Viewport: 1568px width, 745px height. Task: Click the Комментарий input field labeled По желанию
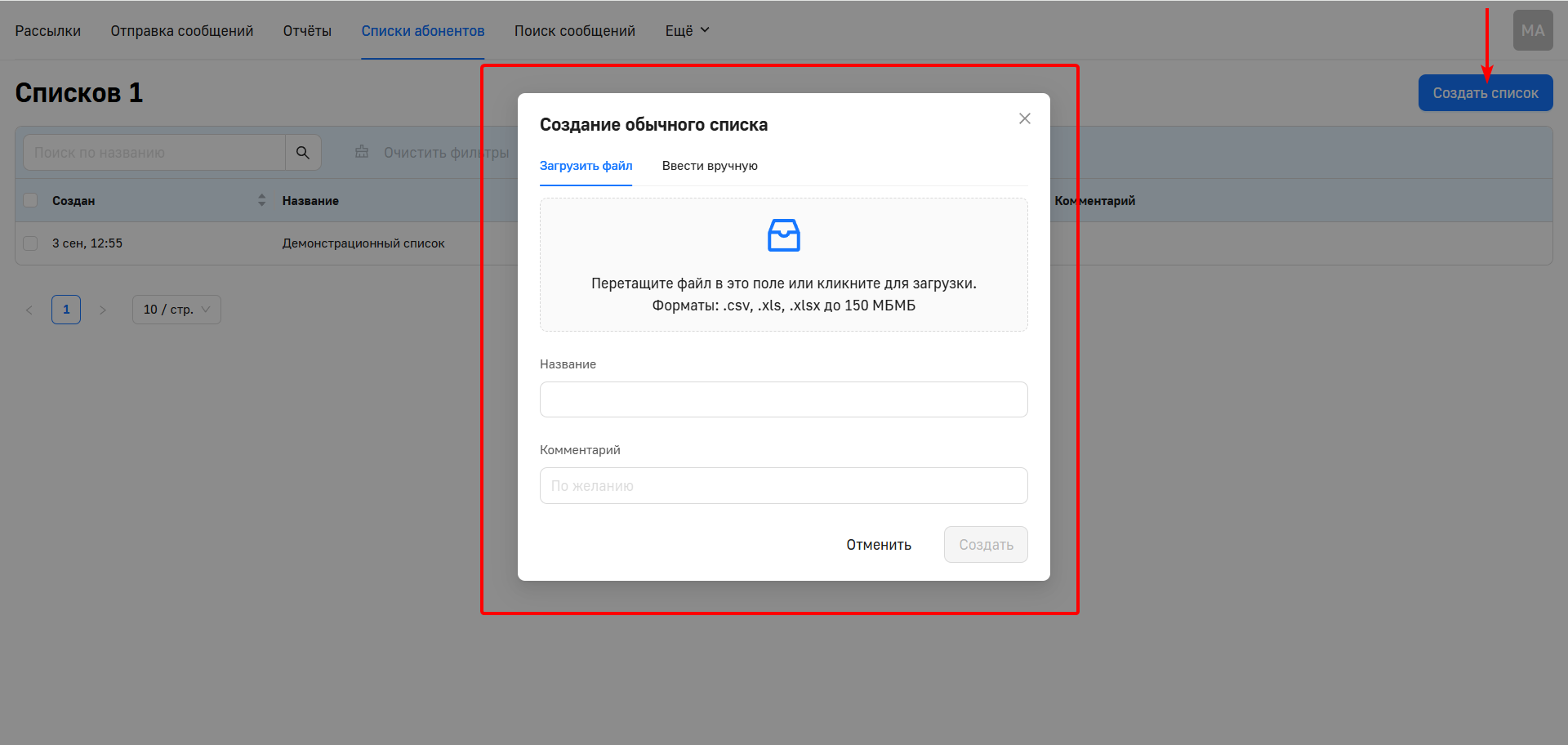(783, 485)
